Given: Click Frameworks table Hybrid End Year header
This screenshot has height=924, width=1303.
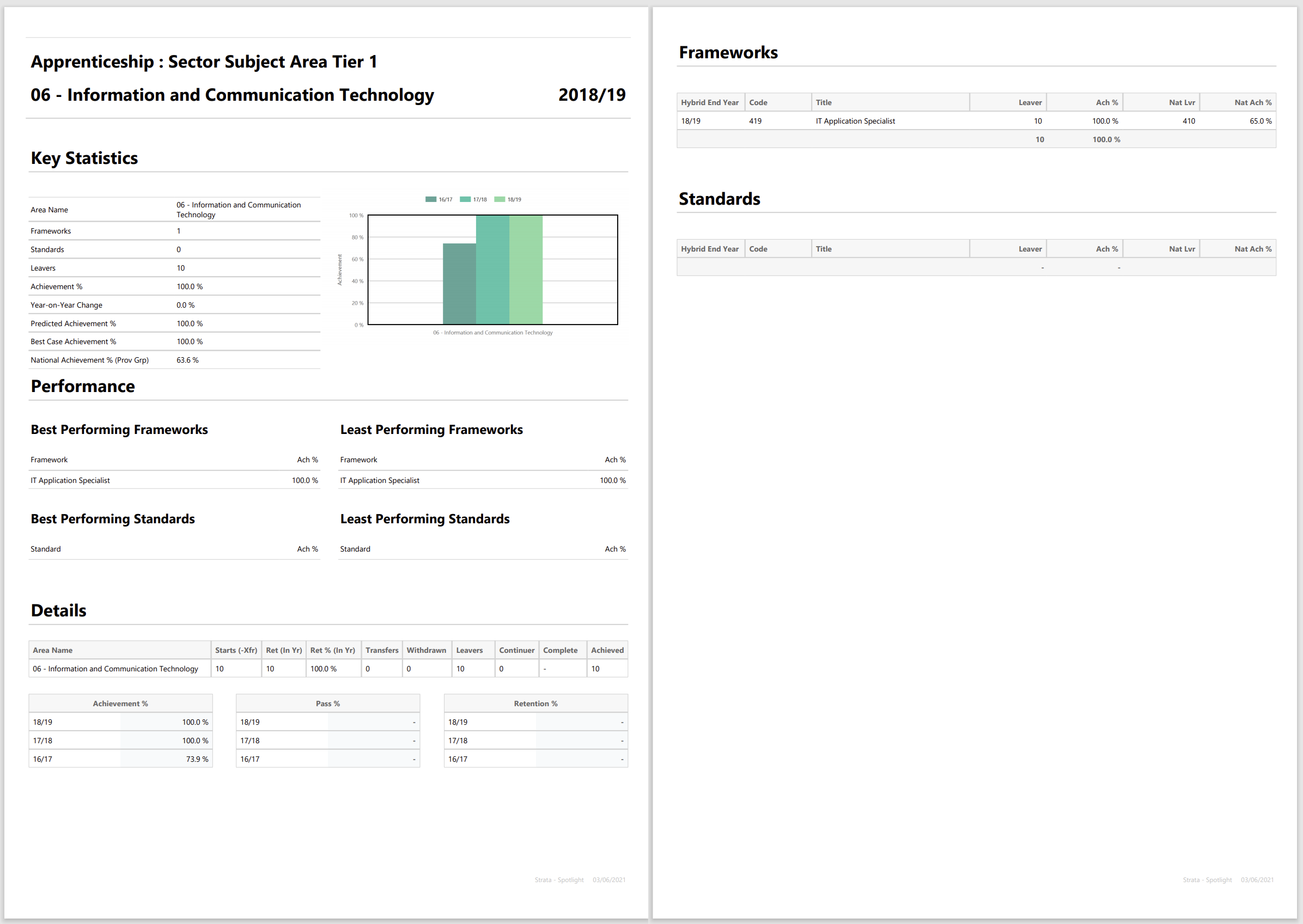Looking at the screenshot, I should 709,102.
